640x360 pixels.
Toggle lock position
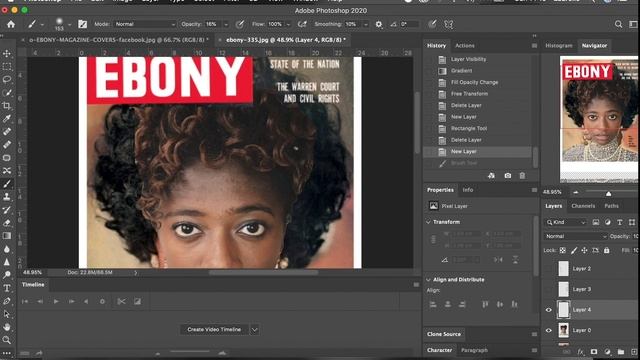584,250
